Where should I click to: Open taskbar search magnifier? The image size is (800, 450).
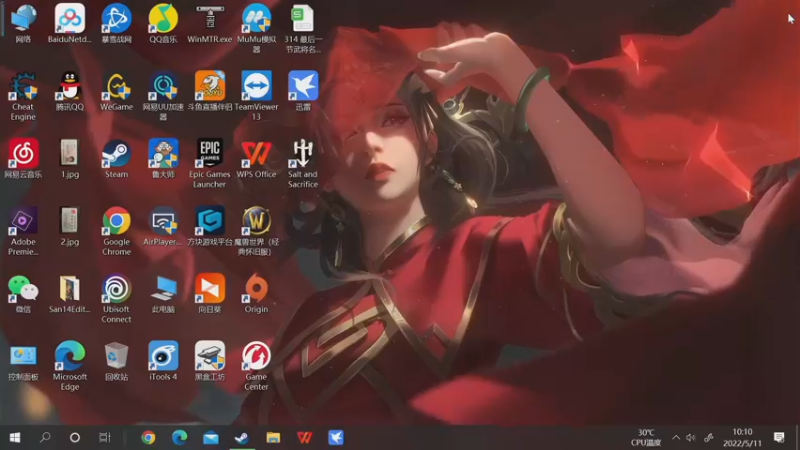pos(45,438)
